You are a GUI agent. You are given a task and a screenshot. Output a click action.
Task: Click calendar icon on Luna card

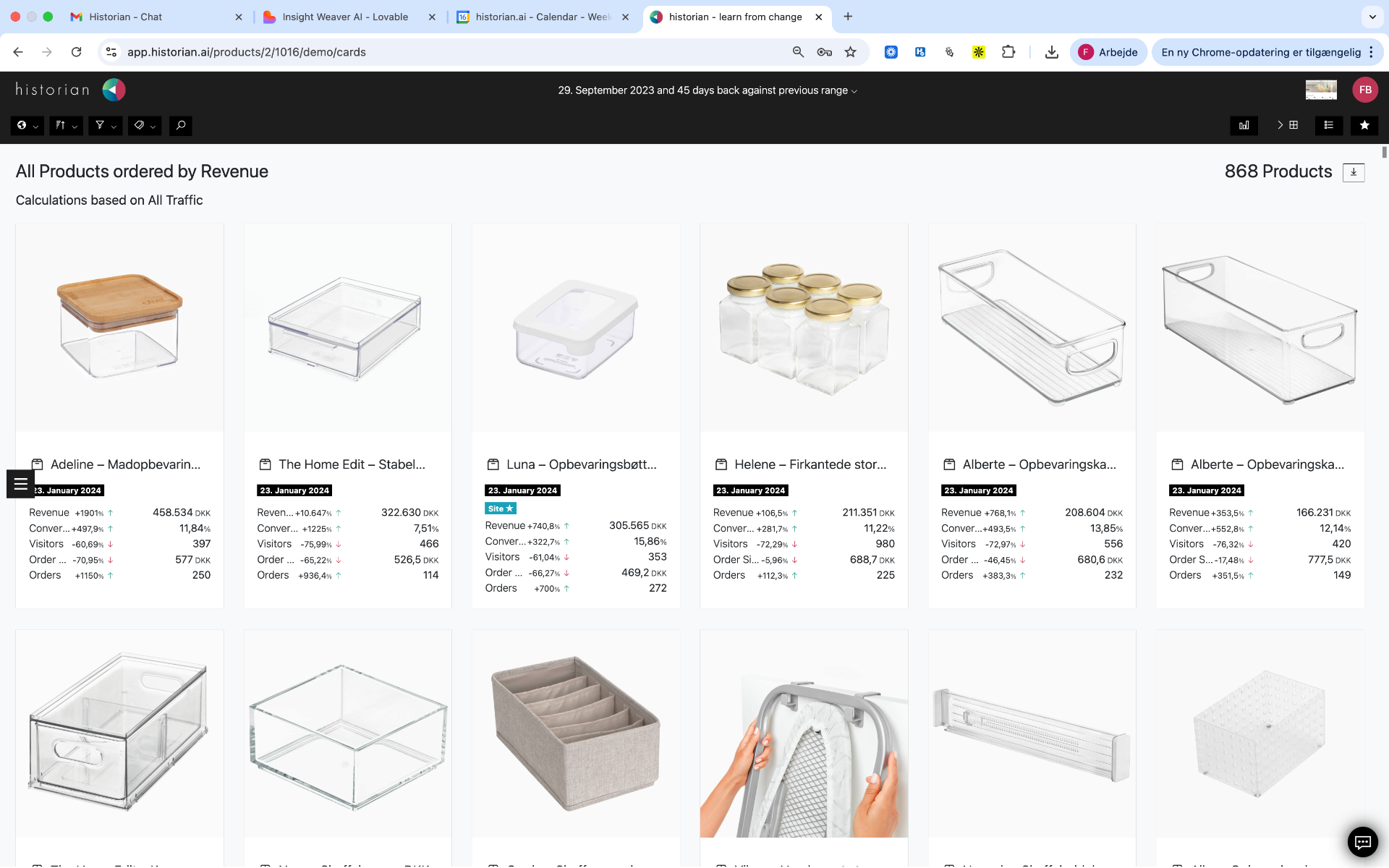493,464
